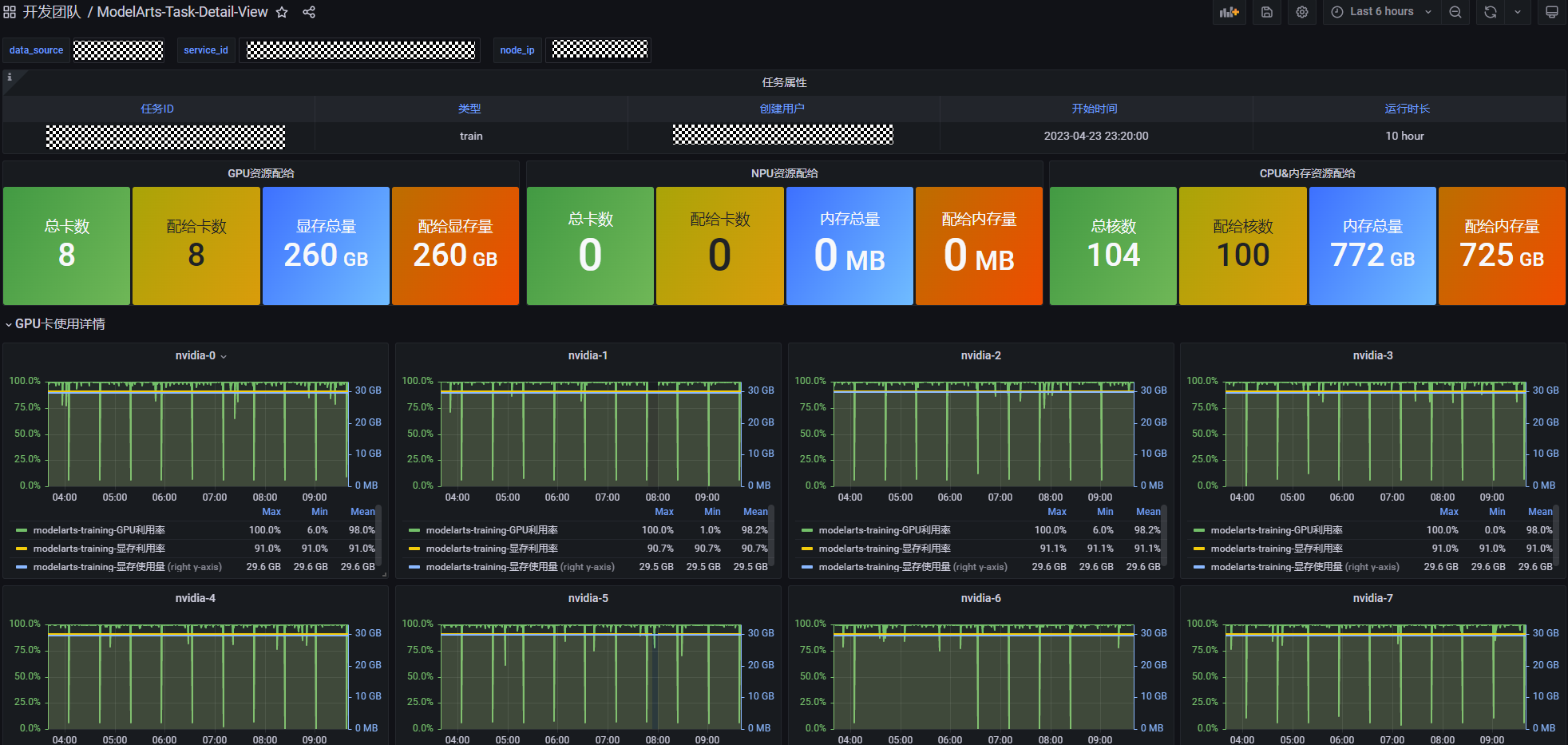The image size is (1568, 745).
Task: Toggle 显存利用率 series in nvidia-1 legend
Action: pyautogui.click(x=492, y=549)
